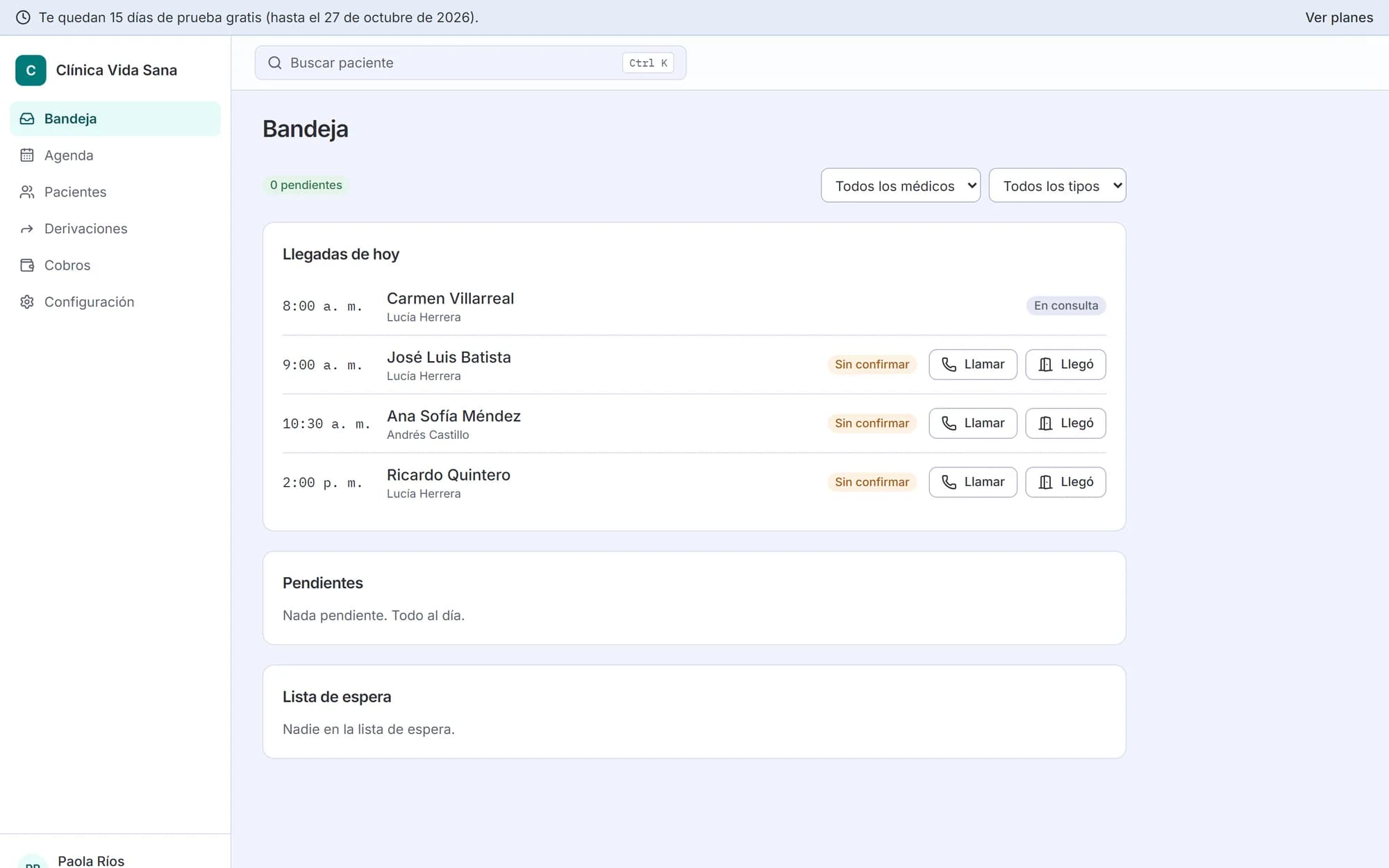Focus the Buscar paciente search field
Viewport: 1389px width, 868px height.
[x=470, y=63]
